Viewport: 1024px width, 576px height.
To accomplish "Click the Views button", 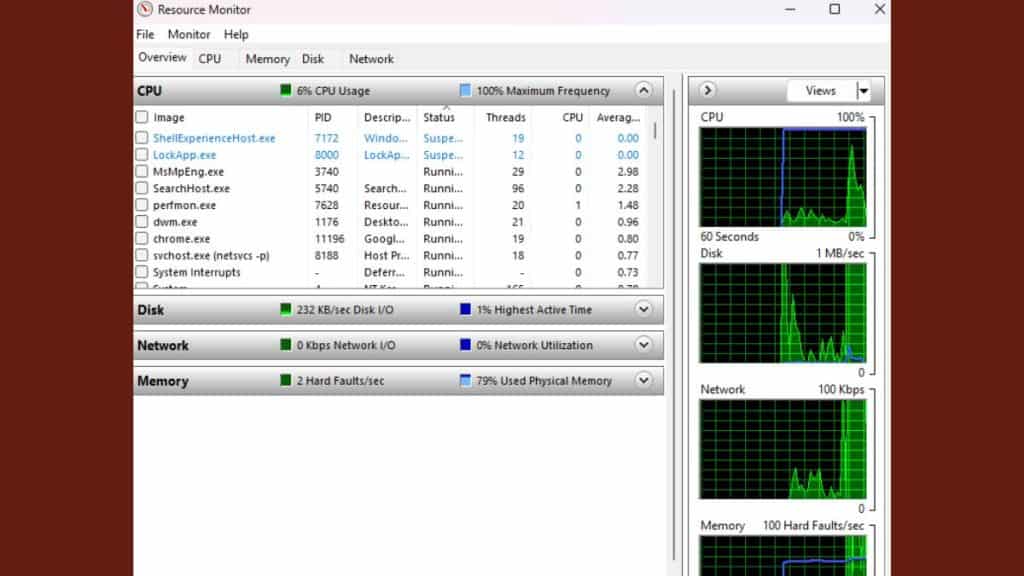I will tap(820, 91).
